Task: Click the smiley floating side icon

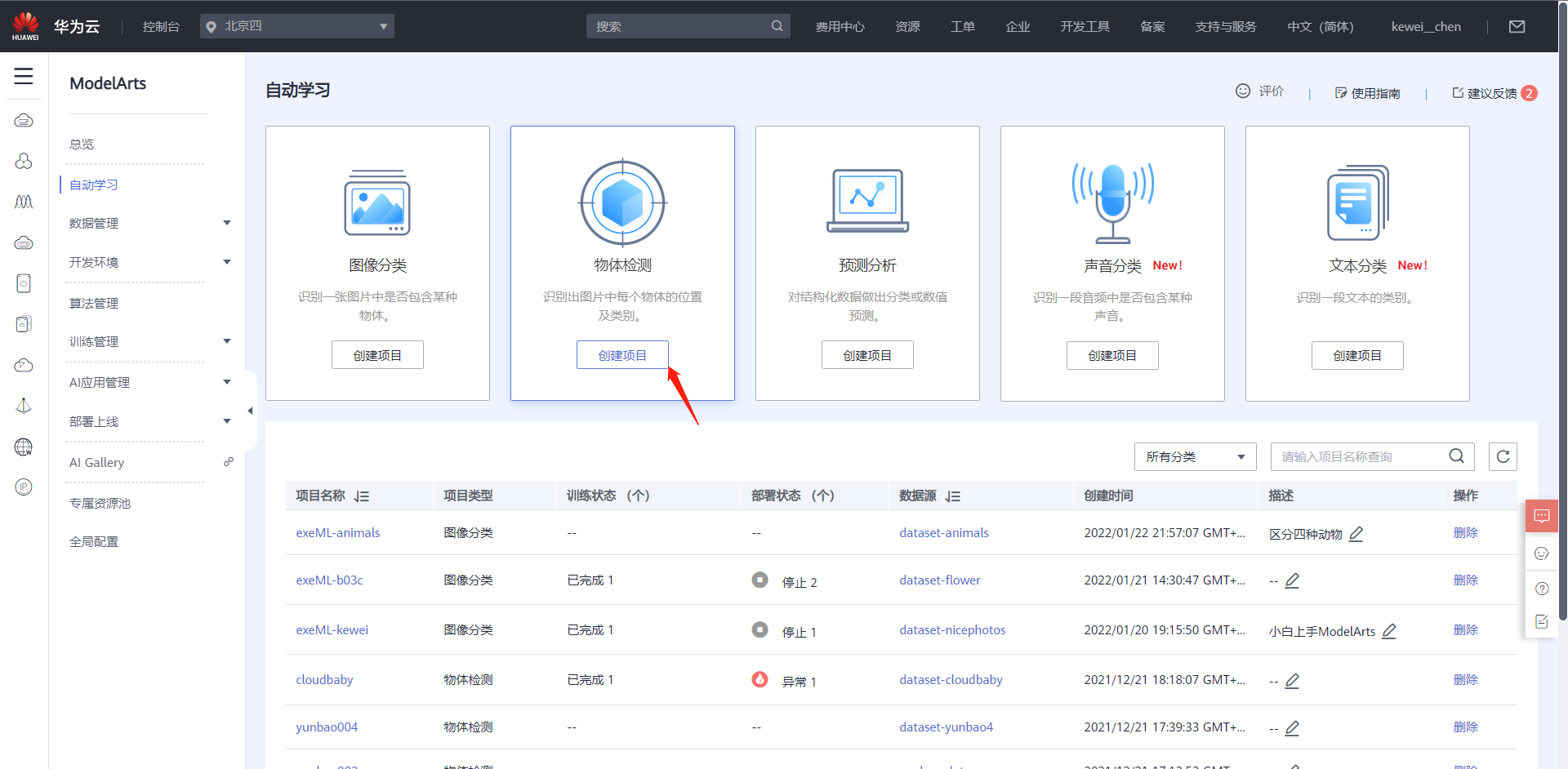Action: pyautogui.click(x=1542, y=553)
